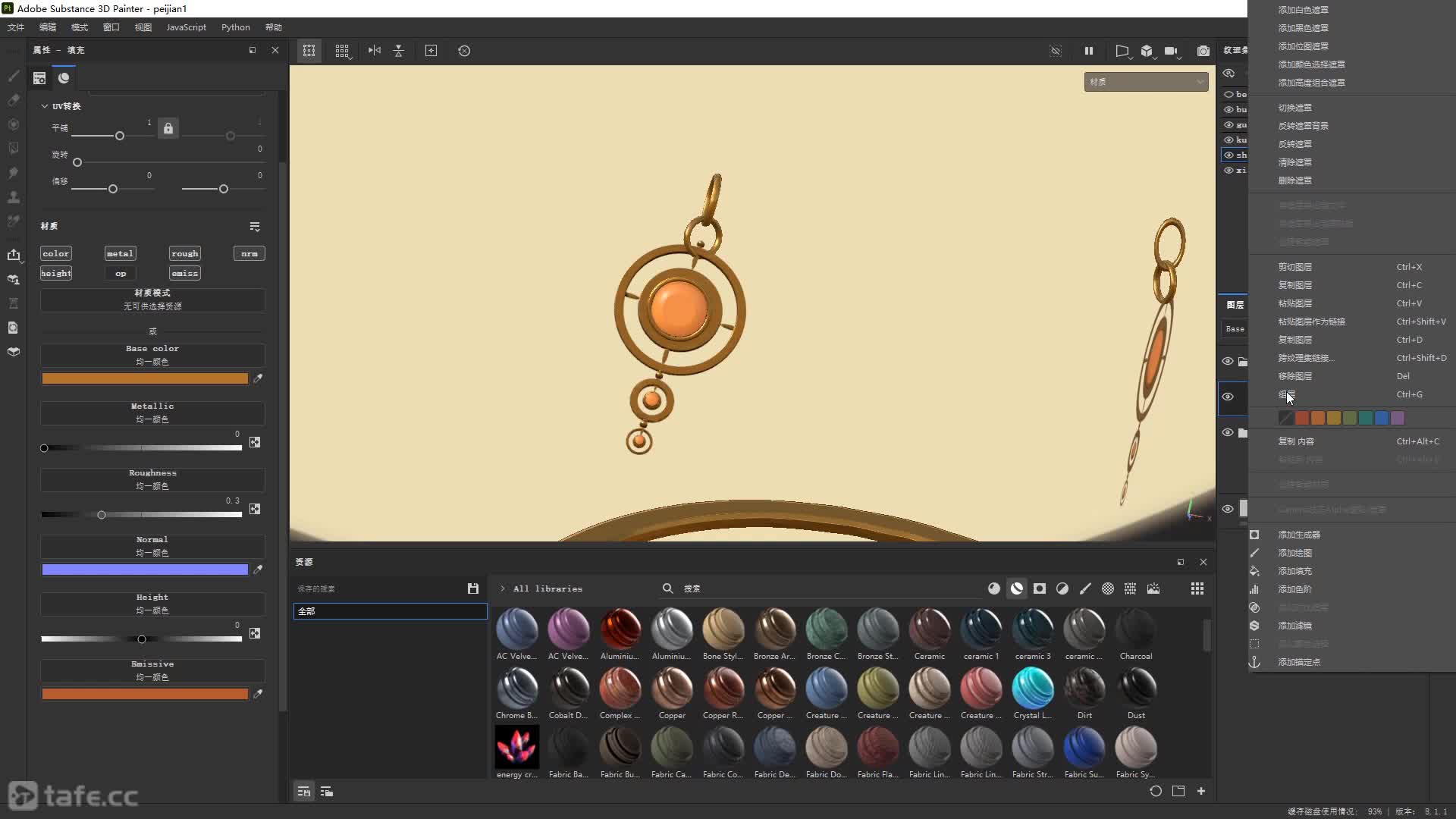This screenshot has height=819, width=1456.
Task: Switch to the material sphere properties tab
Action: (64, 78)
